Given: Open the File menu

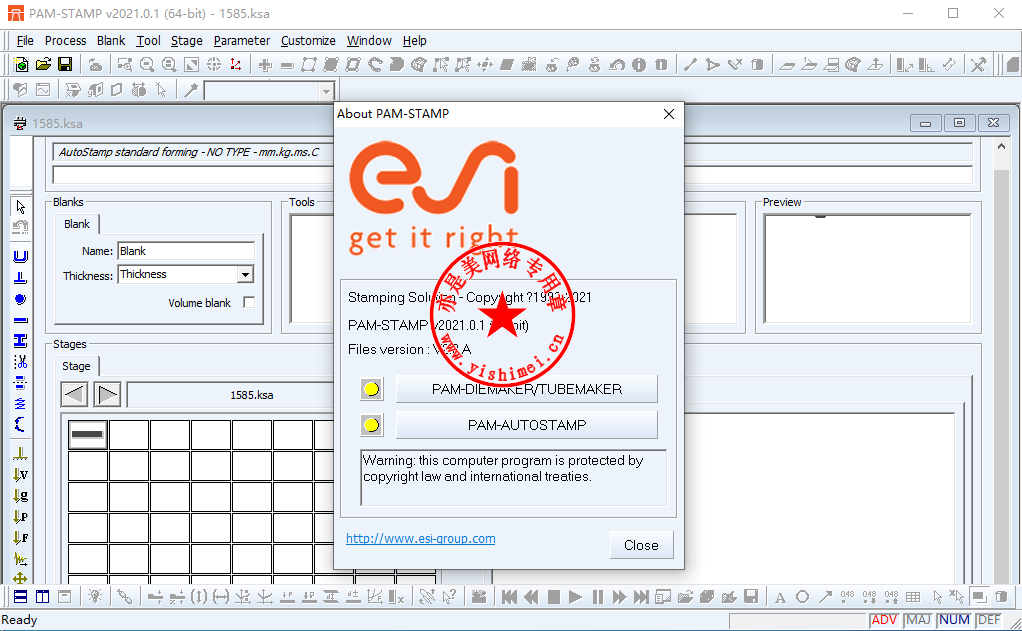Looking at the screenshot, I should (x=25, y=40).
